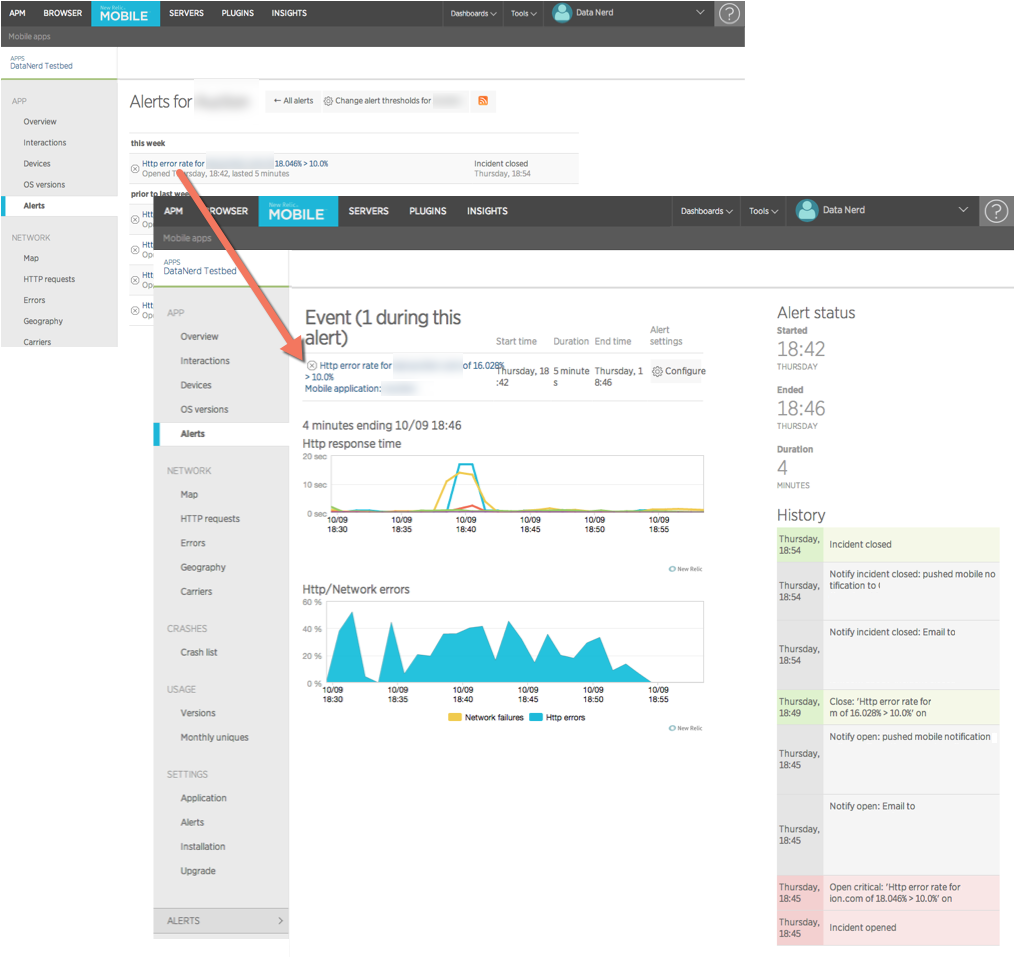Select BROWSER tab in back window
The width and height of the screenshot is (1014, 957).
click(63, 13)
